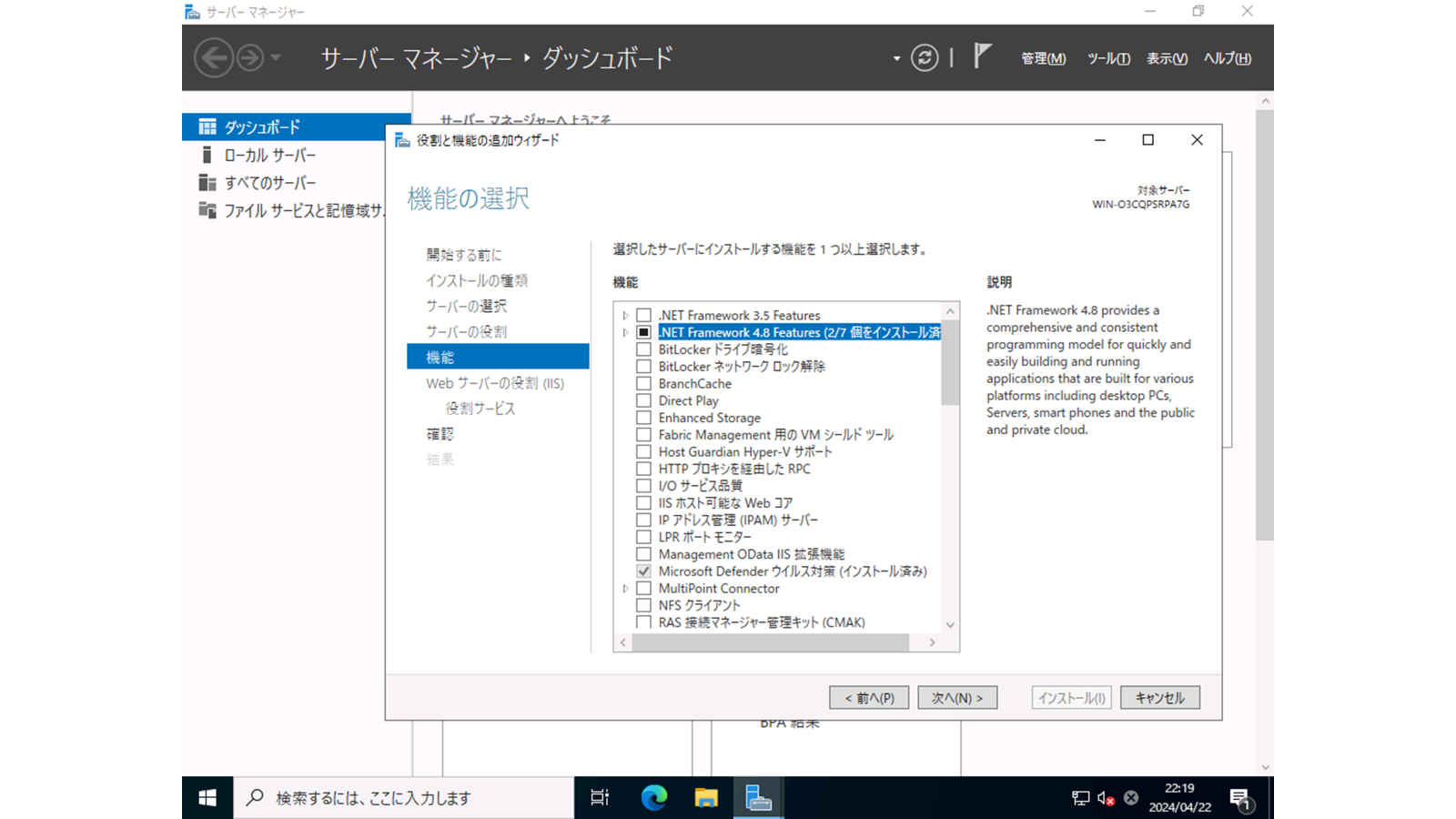This screenshot has width=1456, height=819.
Task: Click the ファイル サービスと記憶域 icon in sidebar
Action: (x=207, y=210)
